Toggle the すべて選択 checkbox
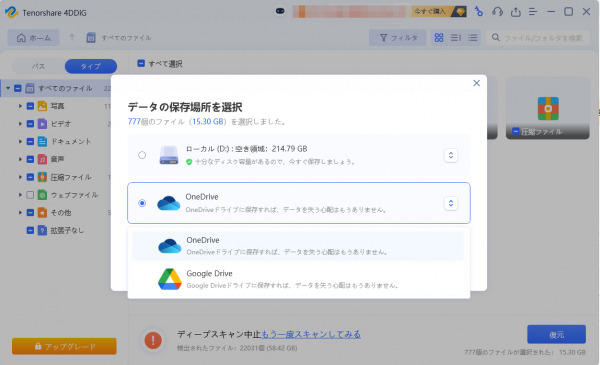Image resolution: width=600 pixels, height=365 pixels. click(x=141, y=63)
